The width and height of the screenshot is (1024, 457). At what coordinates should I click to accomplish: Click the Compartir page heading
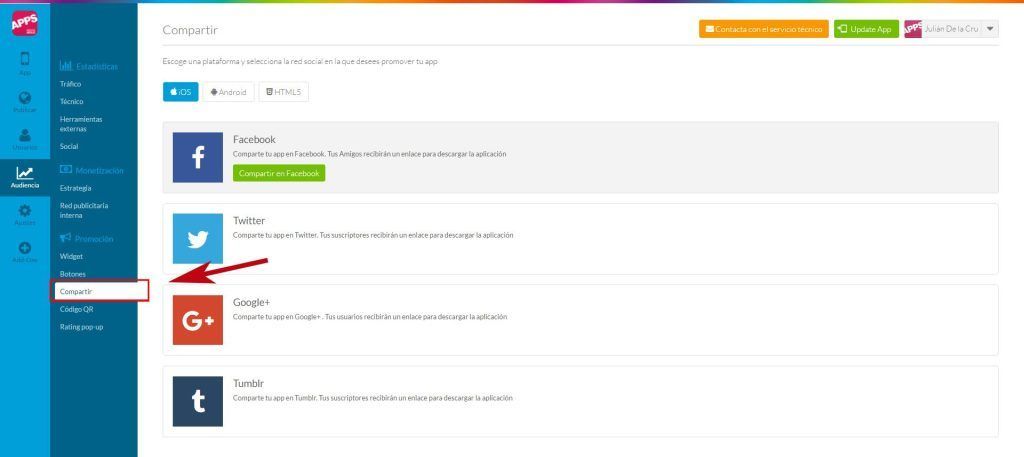click(x=190, y=30)
